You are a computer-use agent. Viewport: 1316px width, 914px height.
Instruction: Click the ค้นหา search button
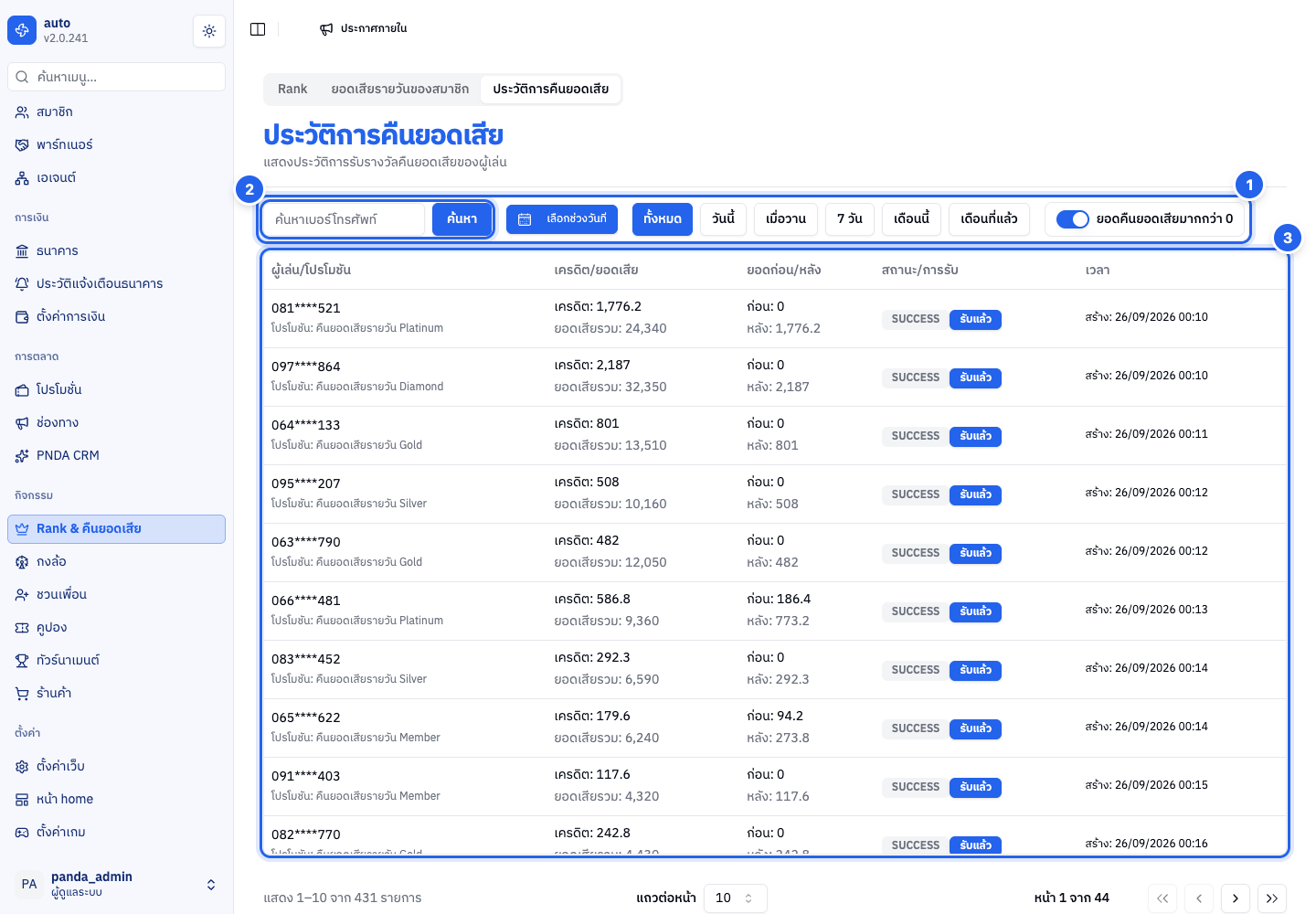(462, 219)
